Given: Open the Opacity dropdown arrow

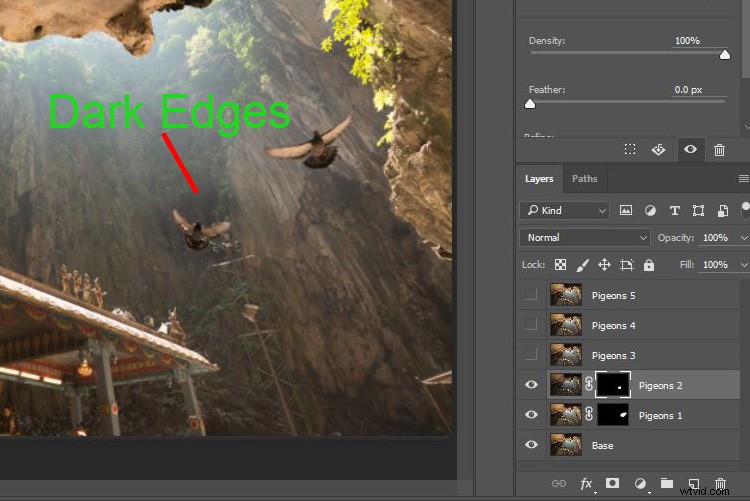Looking at the screenshot, I should (743, 238).
